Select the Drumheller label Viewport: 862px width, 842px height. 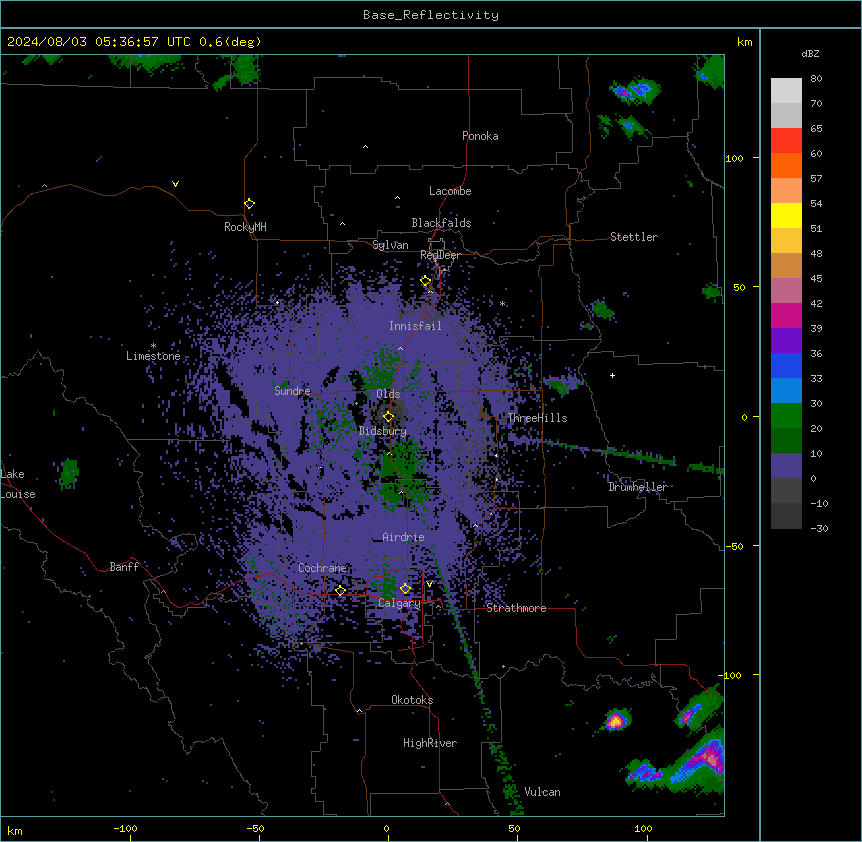pos(638,487)
